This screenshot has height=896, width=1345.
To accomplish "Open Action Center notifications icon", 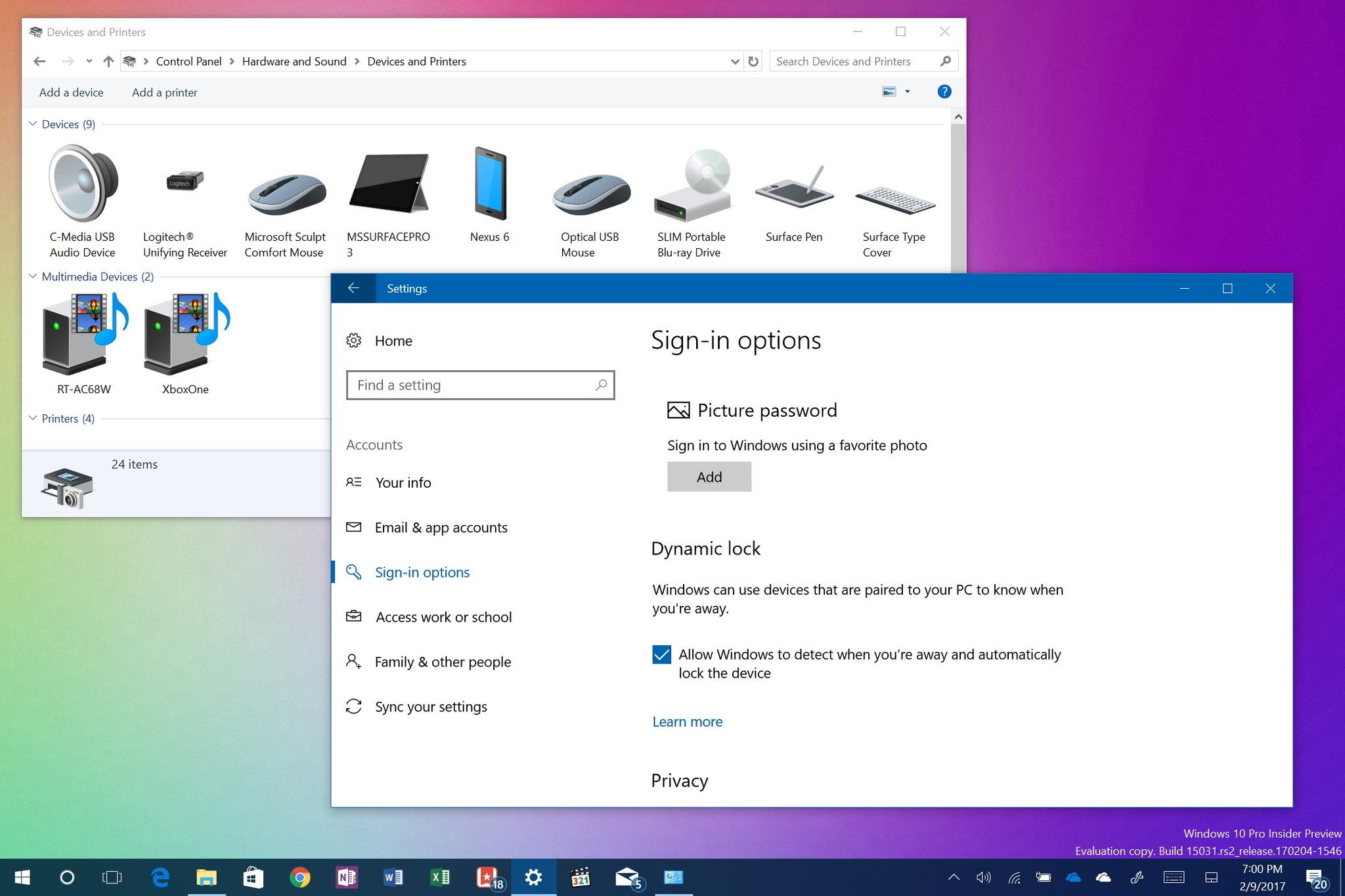I will [x=1316, y=878].
